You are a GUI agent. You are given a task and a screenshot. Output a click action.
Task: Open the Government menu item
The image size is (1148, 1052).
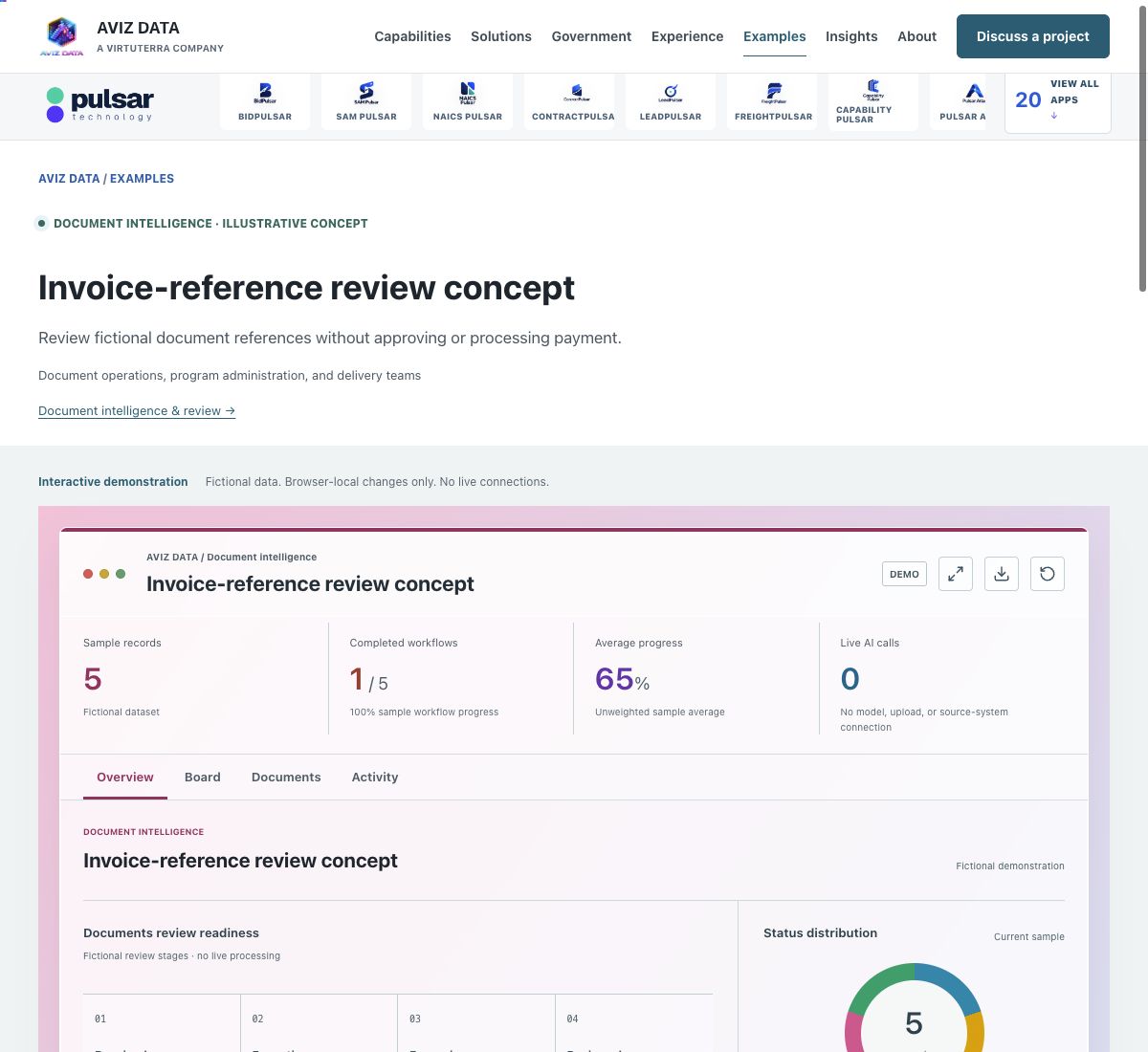591,36
